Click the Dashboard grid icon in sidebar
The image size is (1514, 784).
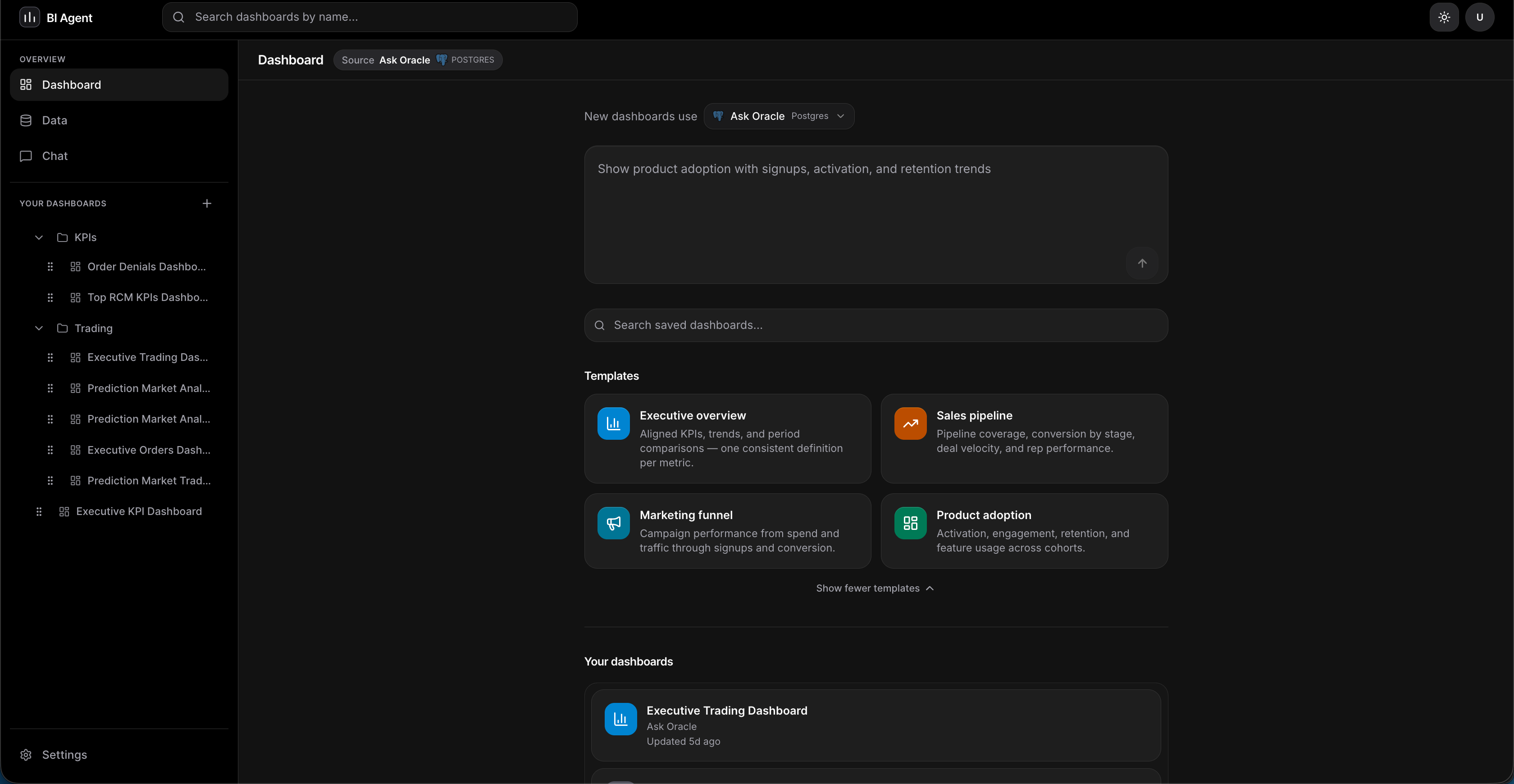coord(26,85)
